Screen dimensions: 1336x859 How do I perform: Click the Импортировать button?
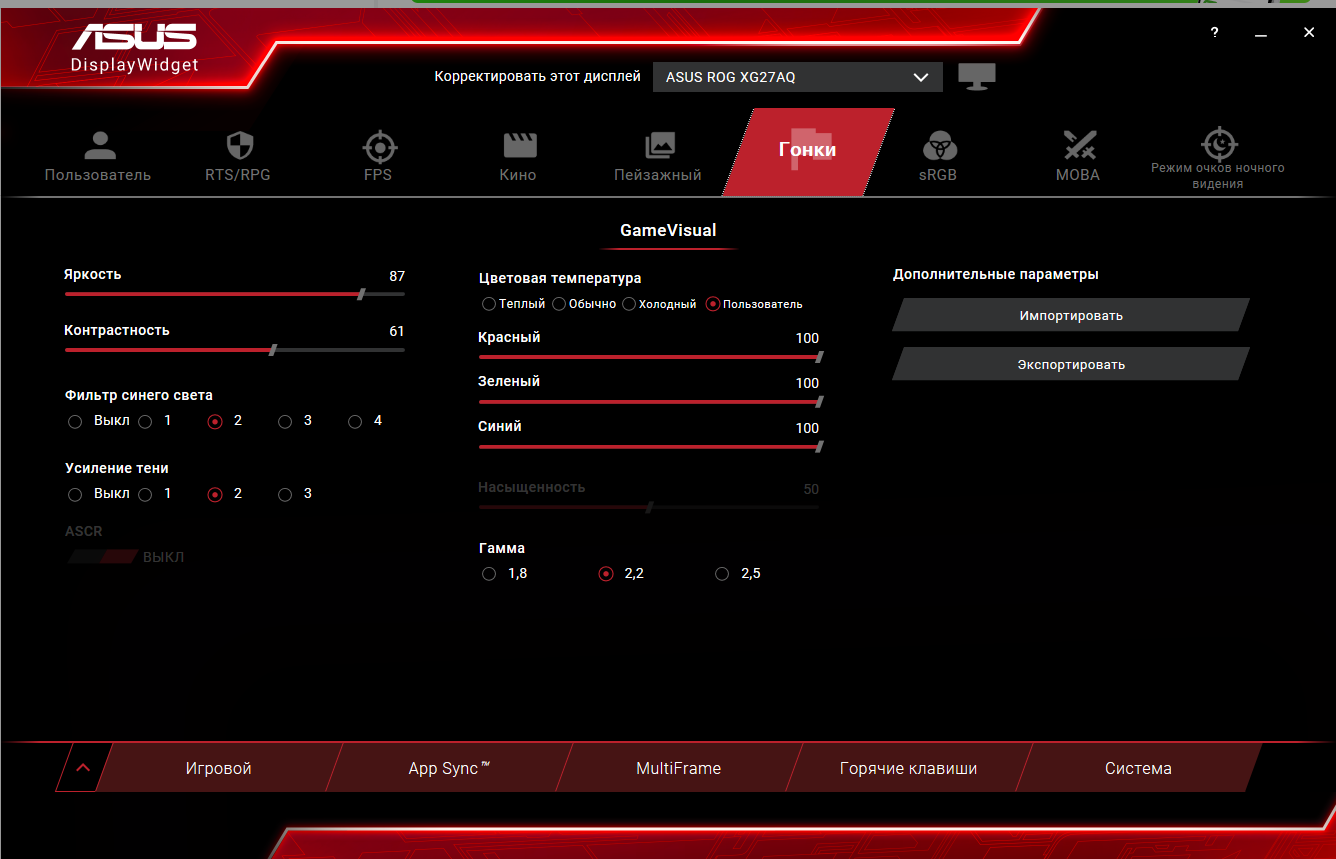1071,315
